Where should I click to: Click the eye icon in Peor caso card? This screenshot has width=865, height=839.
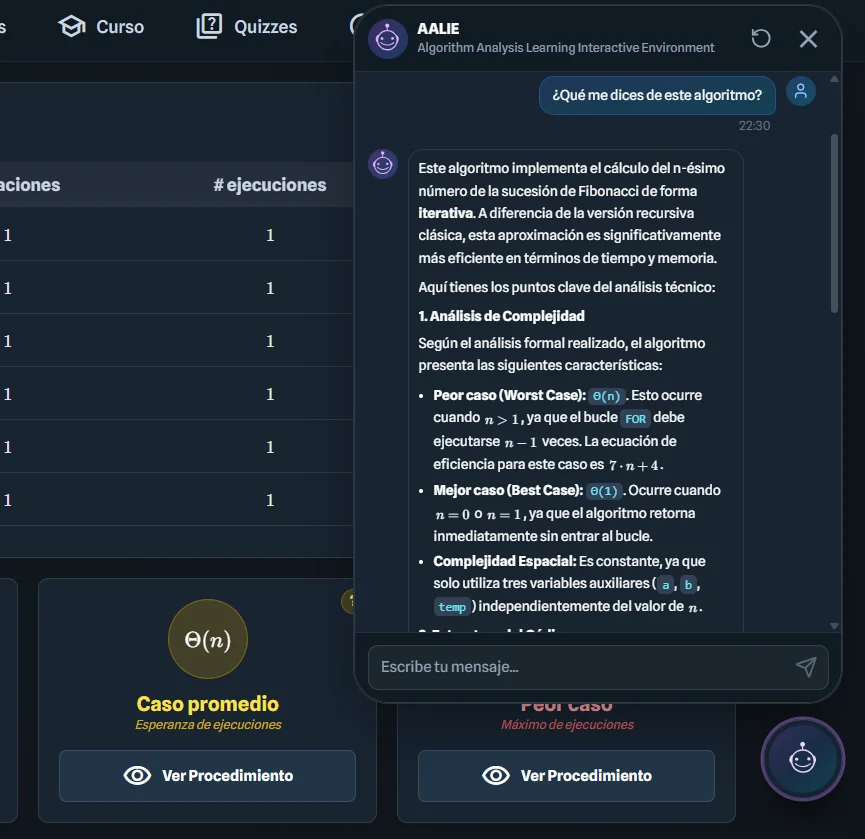coord(495,776)
